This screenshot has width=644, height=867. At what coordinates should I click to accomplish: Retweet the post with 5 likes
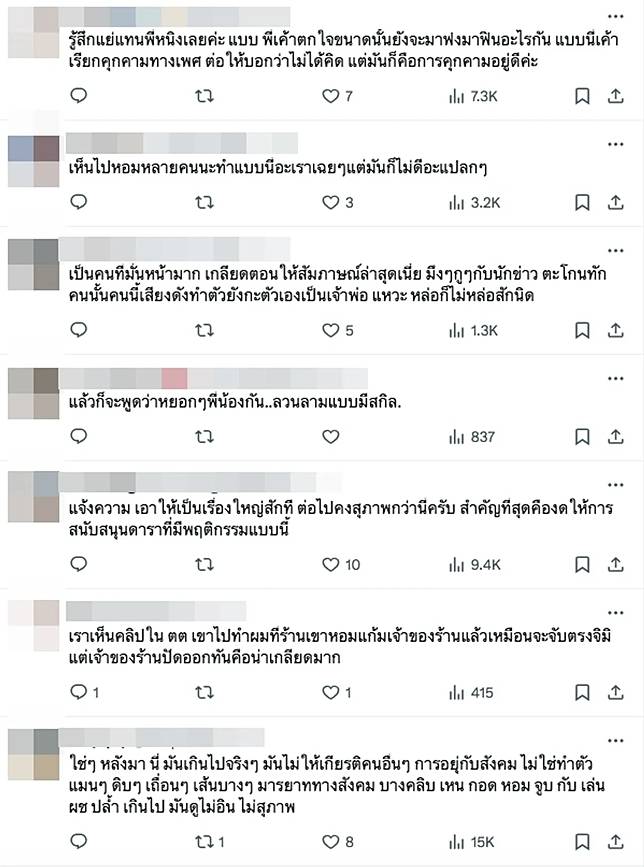[x=205, y=330]
